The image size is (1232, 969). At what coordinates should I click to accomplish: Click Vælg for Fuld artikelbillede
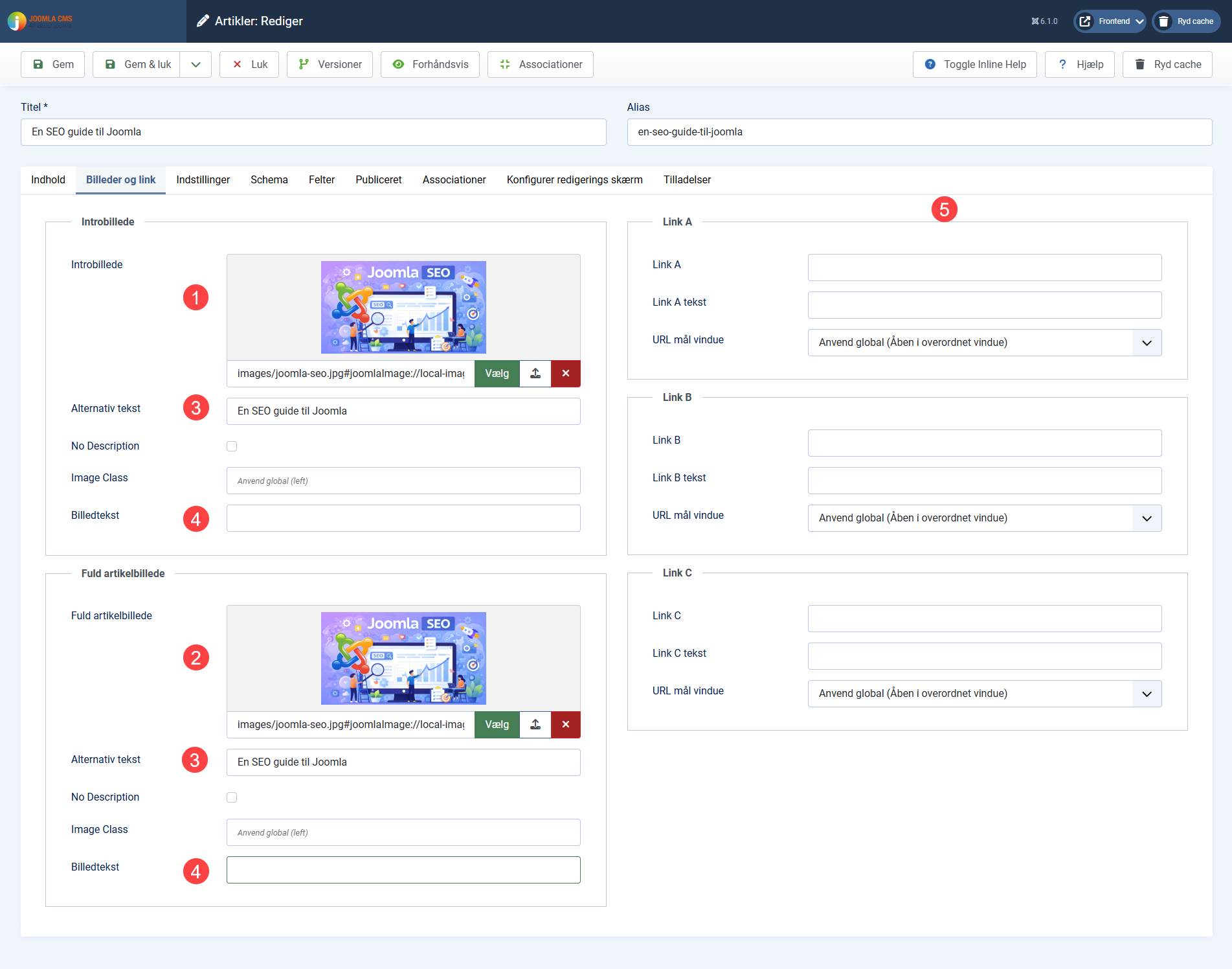tap(497, 725)
